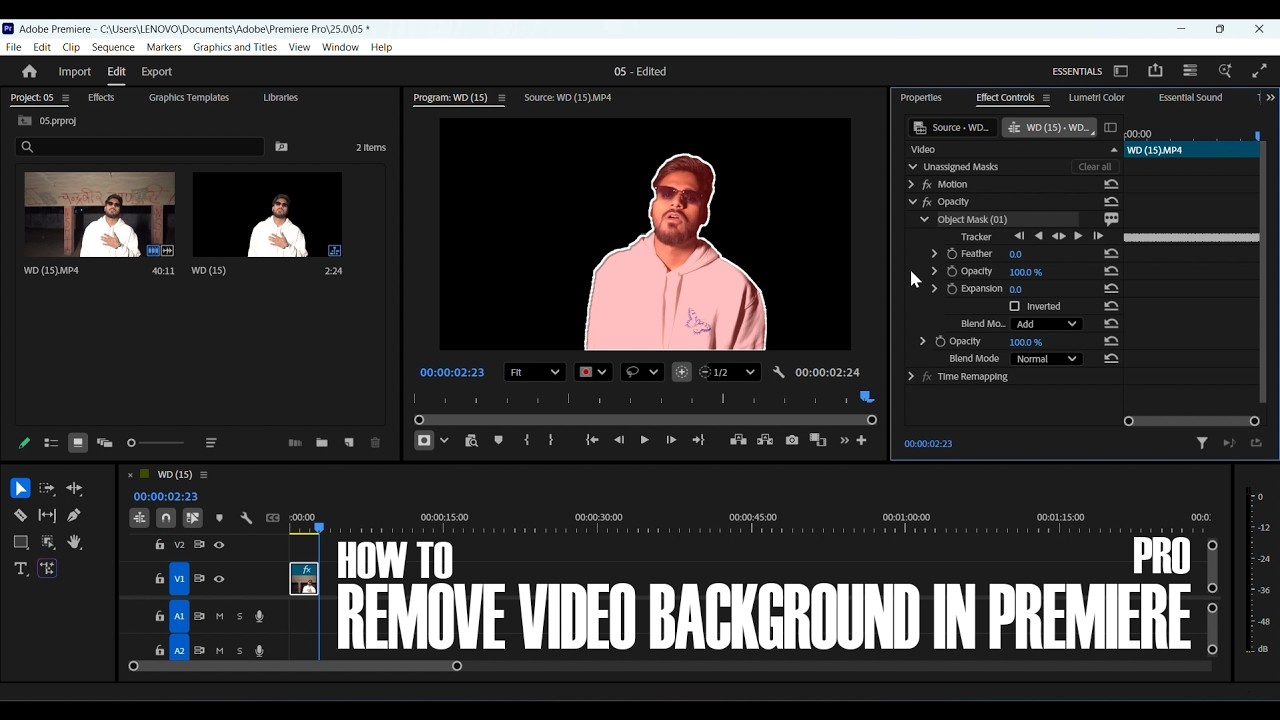Image resolution: width=1280 pixels, height=720 pixels.
Task: Go to In point
Action: point(592,440)
